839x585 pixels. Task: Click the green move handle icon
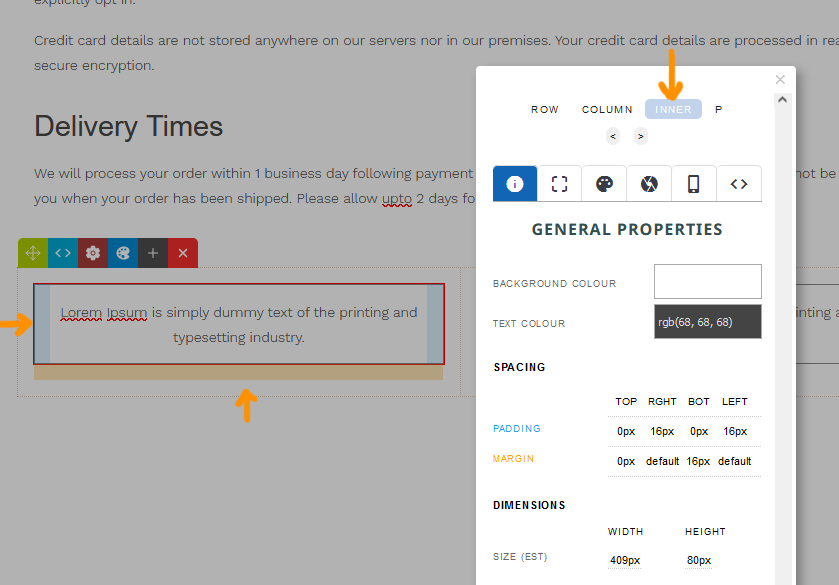(x=32, y=253)
